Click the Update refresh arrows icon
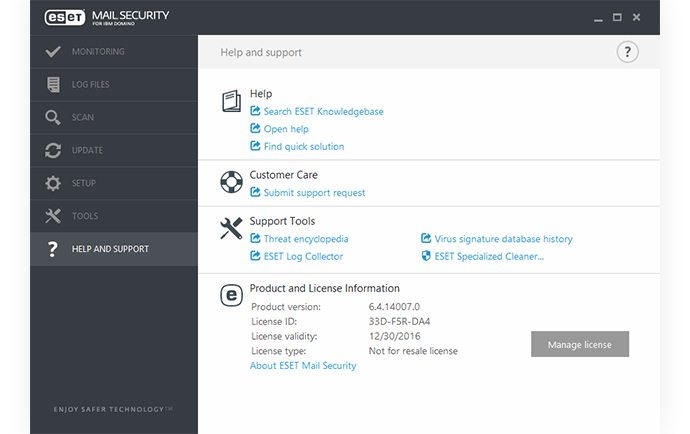The height and width of the screenshot is (434, 690). [x=53, y=151]
